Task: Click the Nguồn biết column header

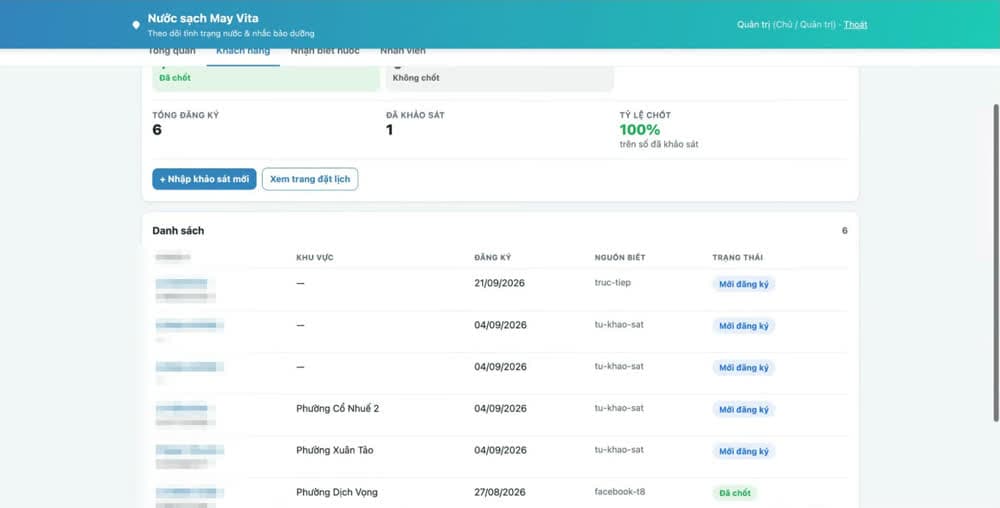Action: coord(620,258)
